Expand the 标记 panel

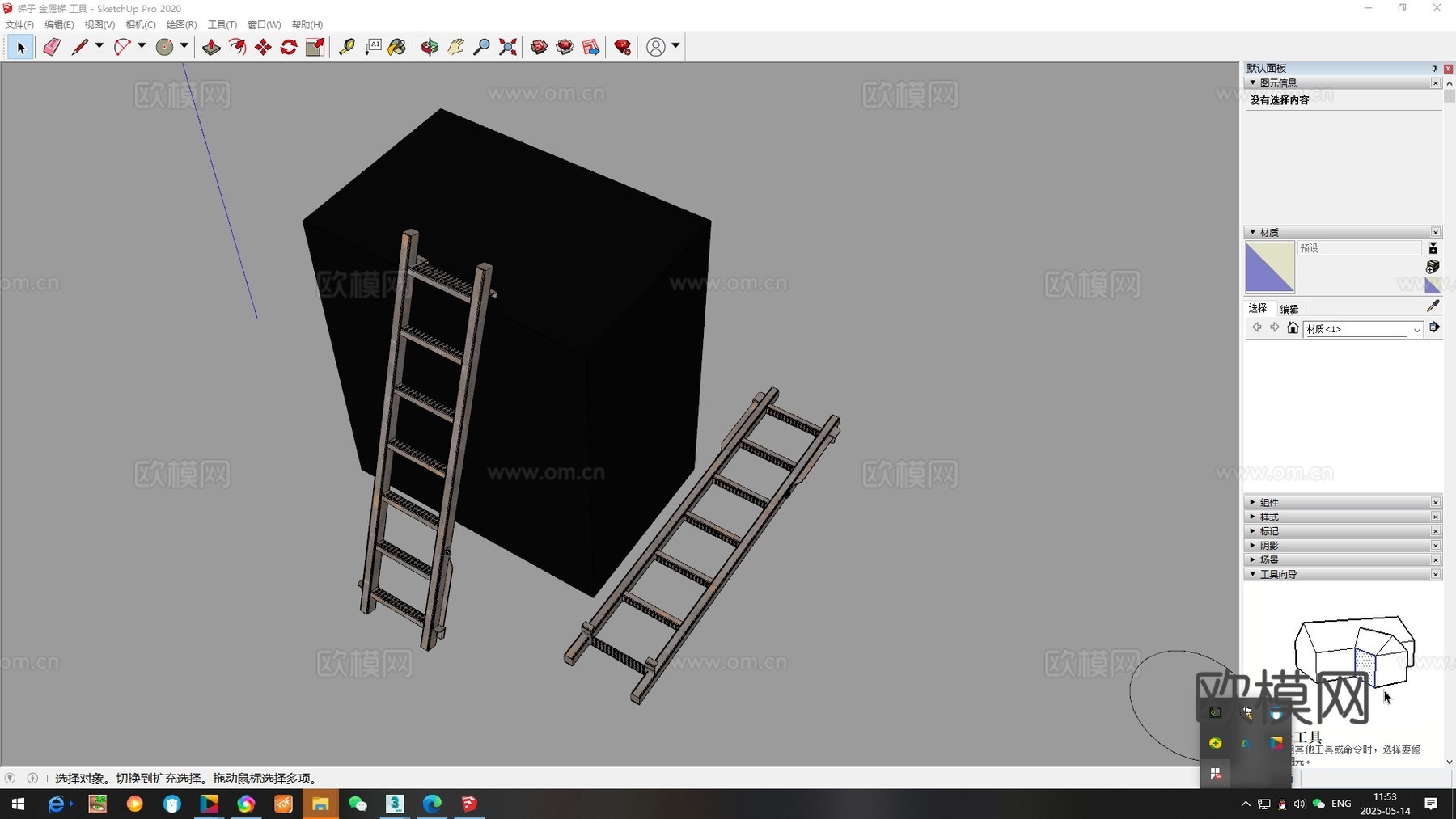pyautogui.click(x=1253, y=531)
